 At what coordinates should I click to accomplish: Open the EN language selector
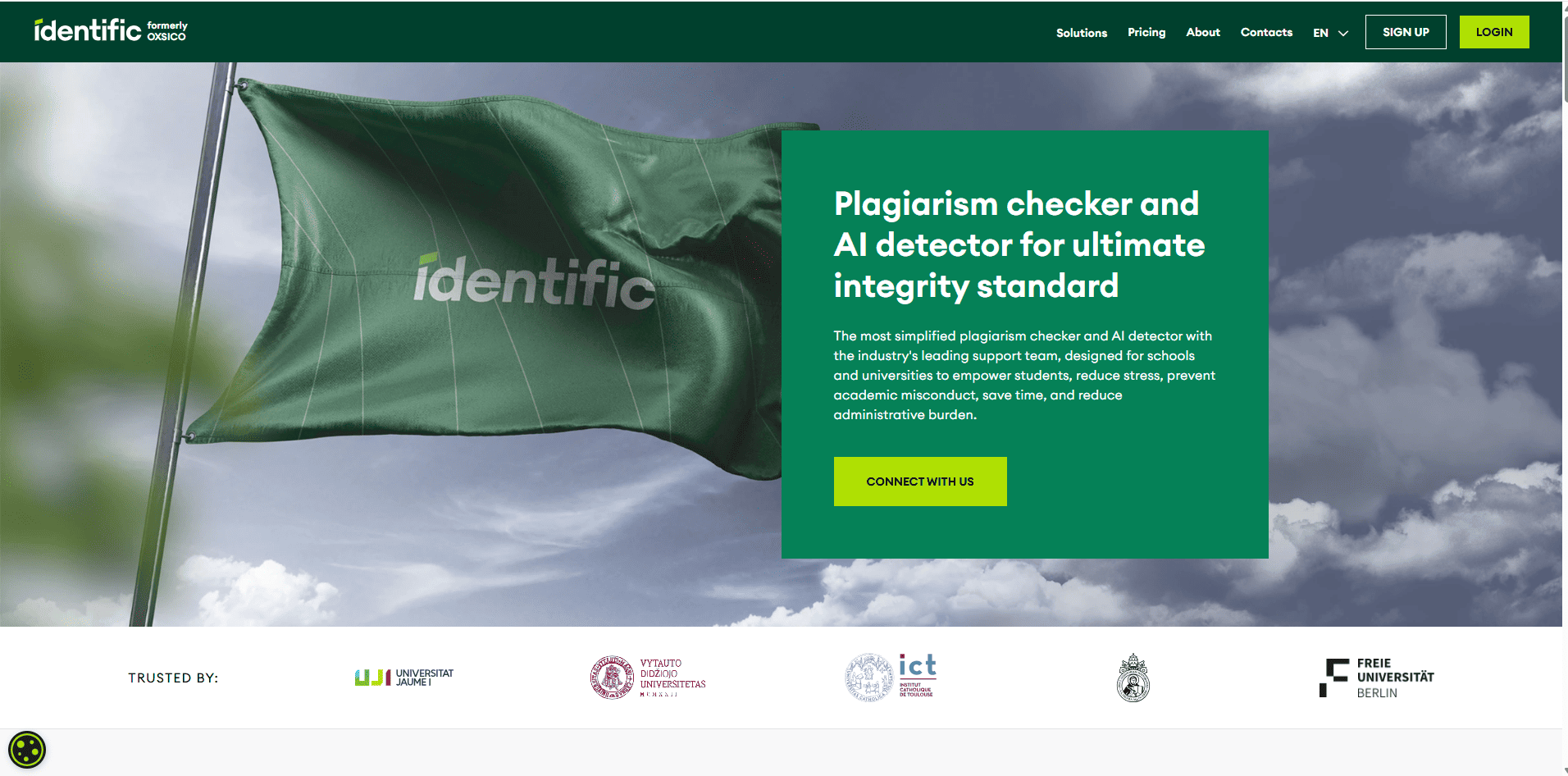pos(1320,33)
